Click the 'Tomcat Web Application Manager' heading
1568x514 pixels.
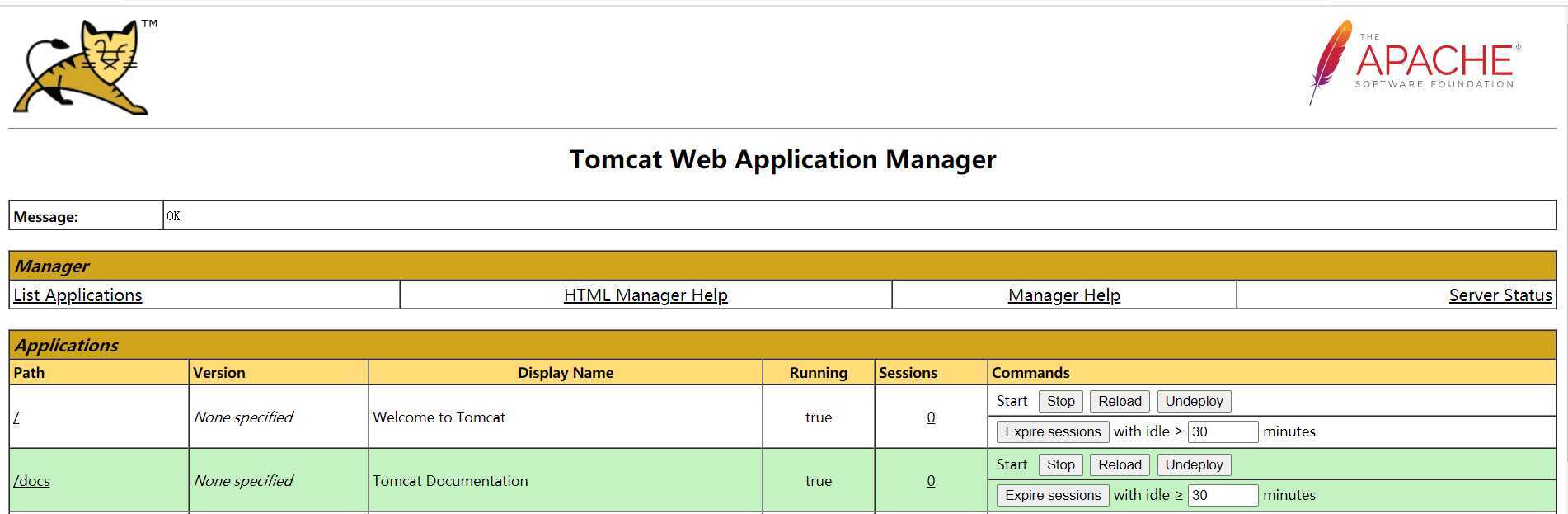coord(782,159)
